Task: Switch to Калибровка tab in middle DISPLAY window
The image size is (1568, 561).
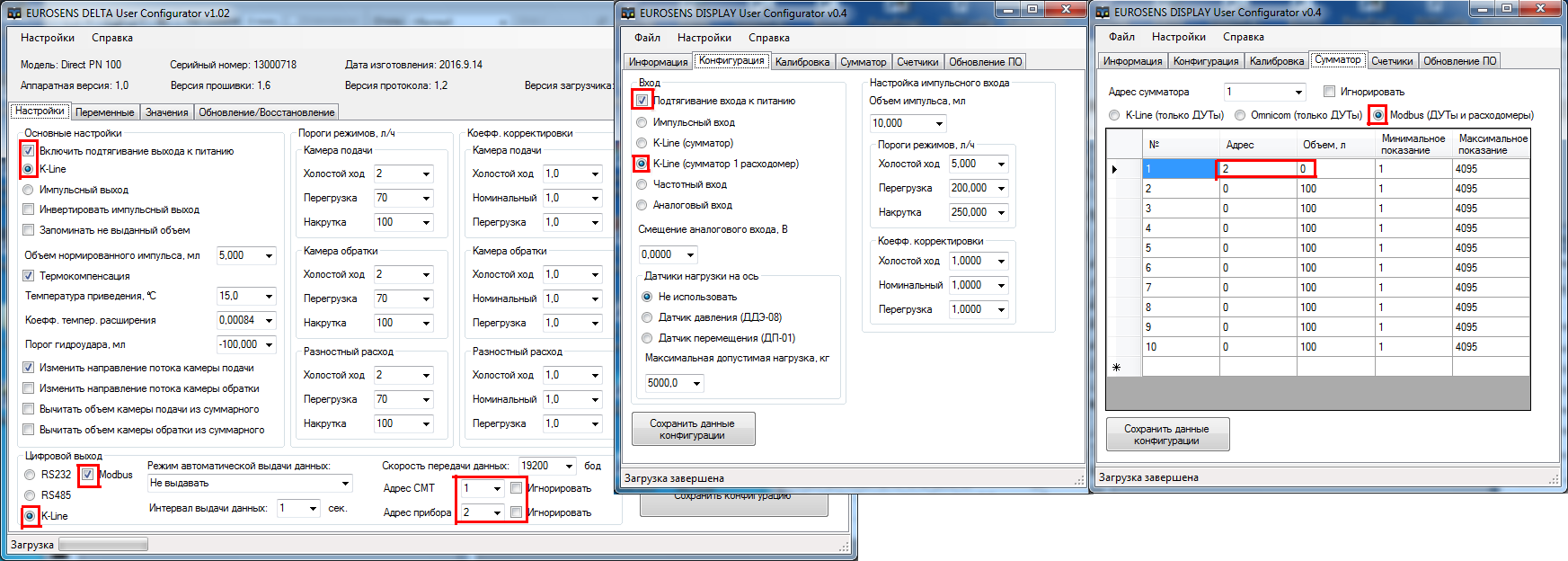Action: [802, 62]
